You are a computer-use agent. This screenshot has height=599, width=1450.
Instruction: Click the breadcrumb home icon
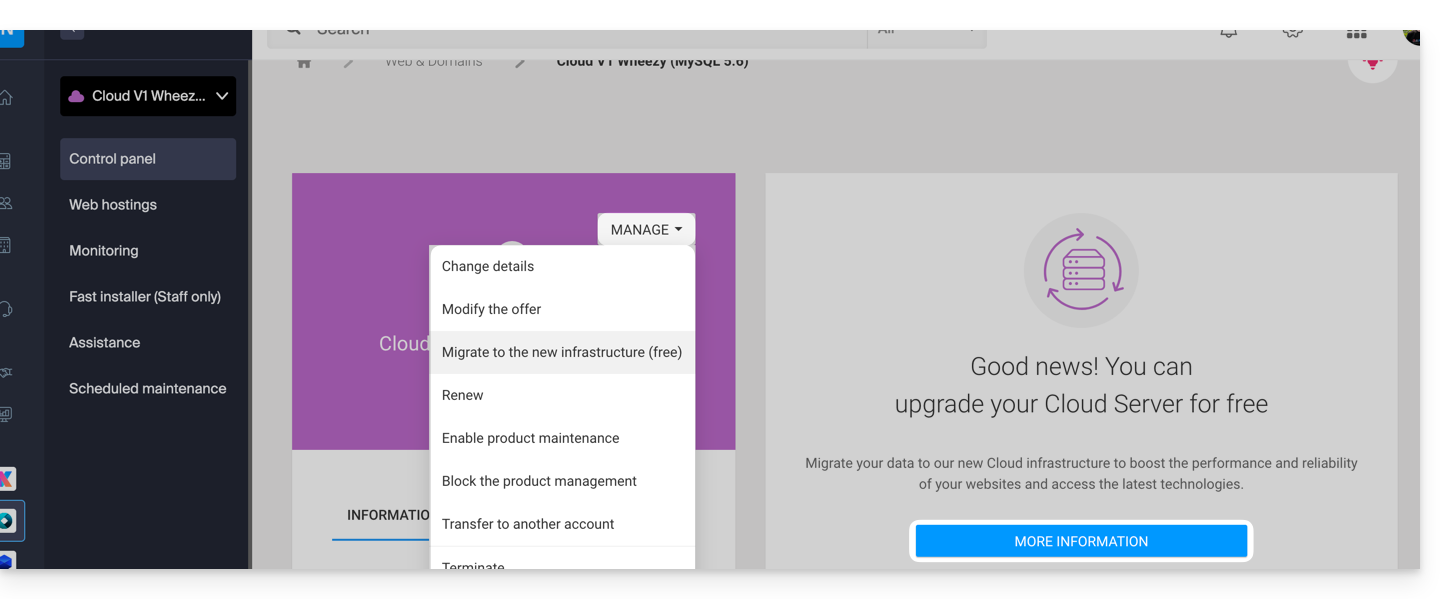click(304, 62)
